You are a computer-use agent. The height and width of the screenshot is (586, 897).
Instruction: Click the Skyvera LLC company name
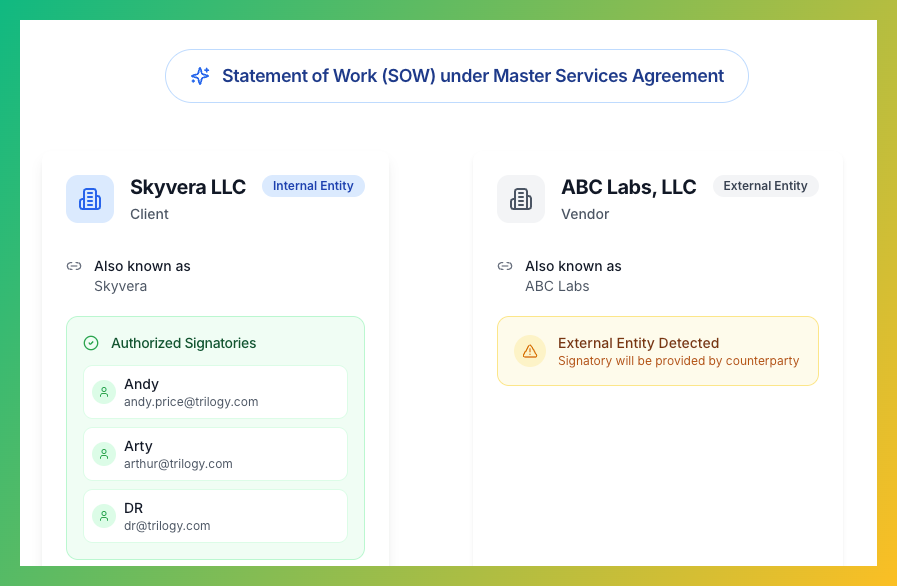[x=188, y=187]
